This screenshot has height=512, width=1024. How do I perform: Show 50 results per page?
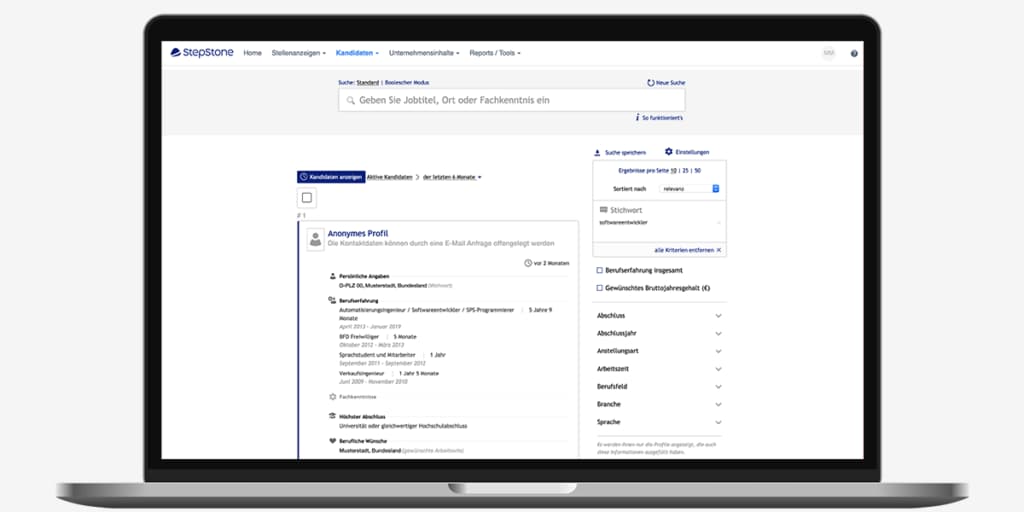pos(698,170)
